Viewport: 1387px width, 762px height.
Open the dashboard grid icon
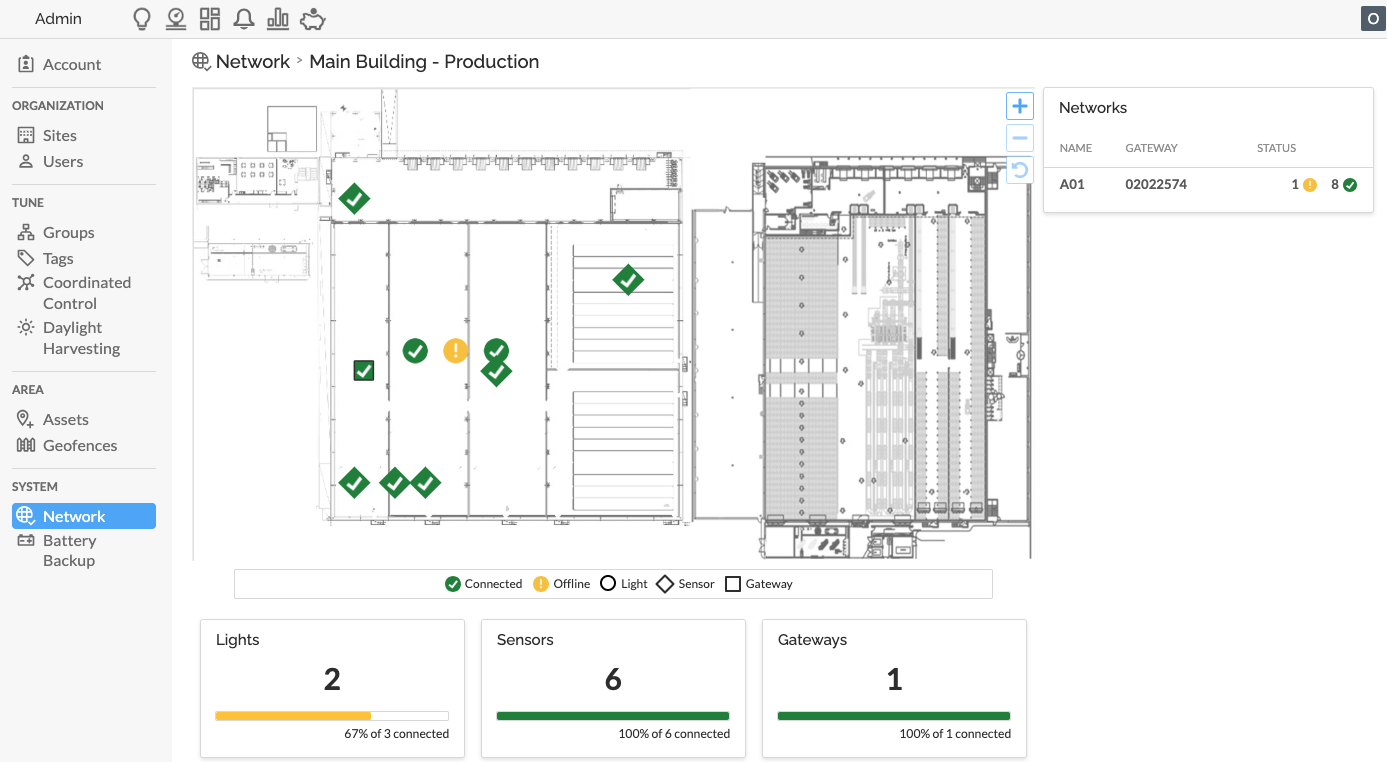[209, 19]
